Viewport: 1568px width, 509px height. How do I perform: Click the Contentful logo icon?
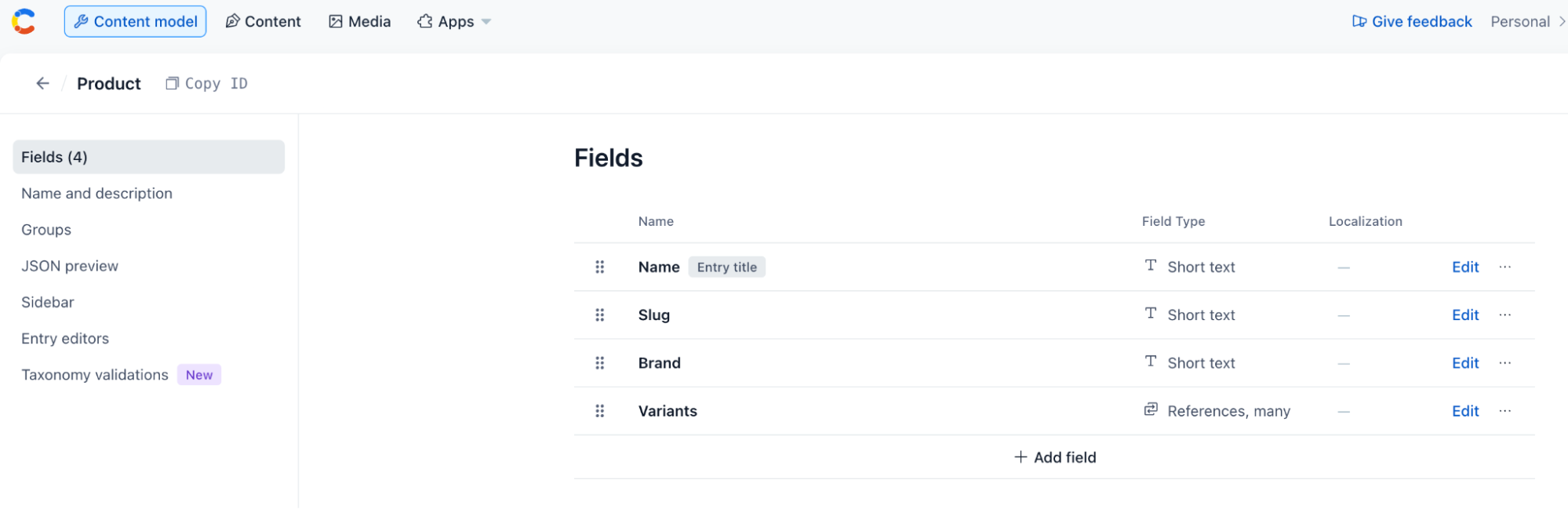[24, 21]
